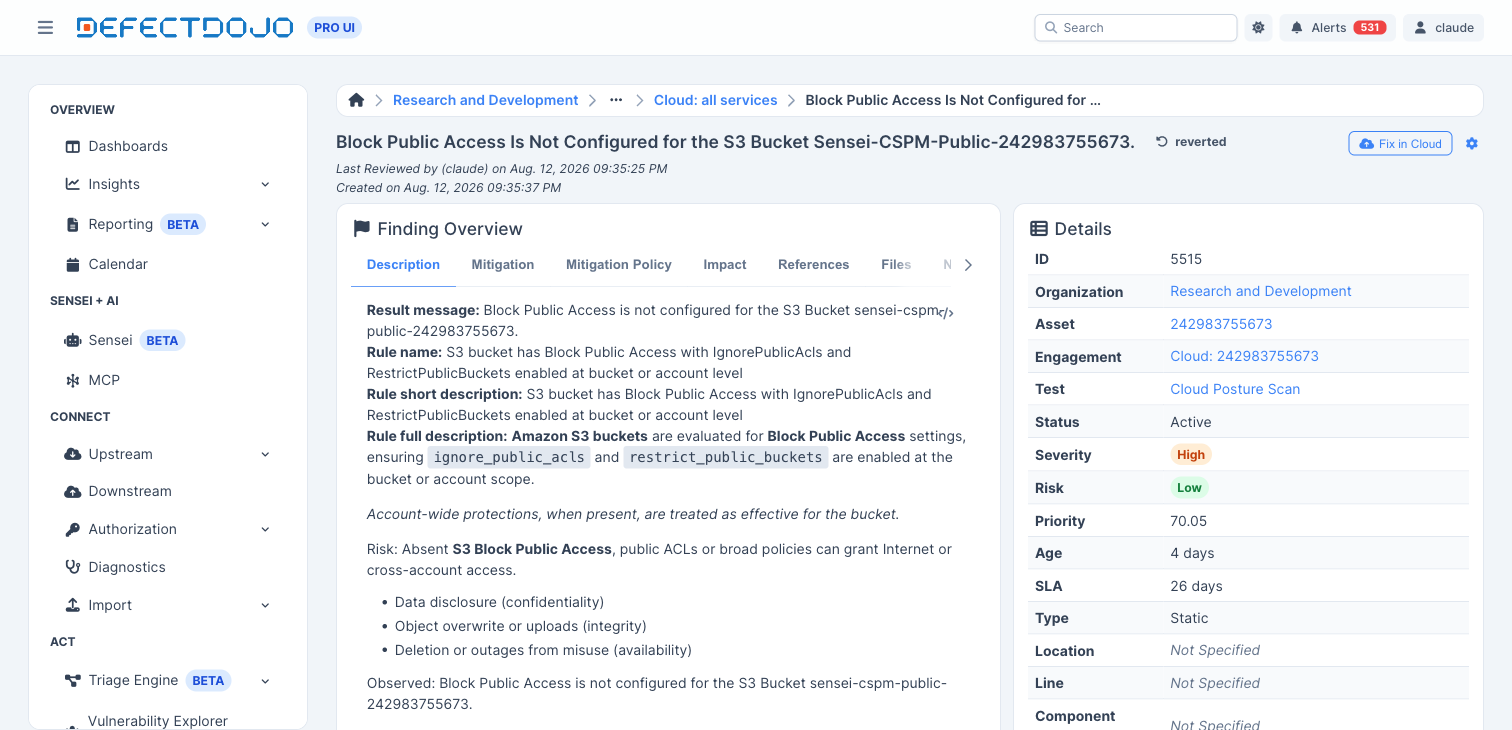The image size is (1512, 730).
Task: Open Cloud: all services breadcrumb link
Action: point(716,100)
